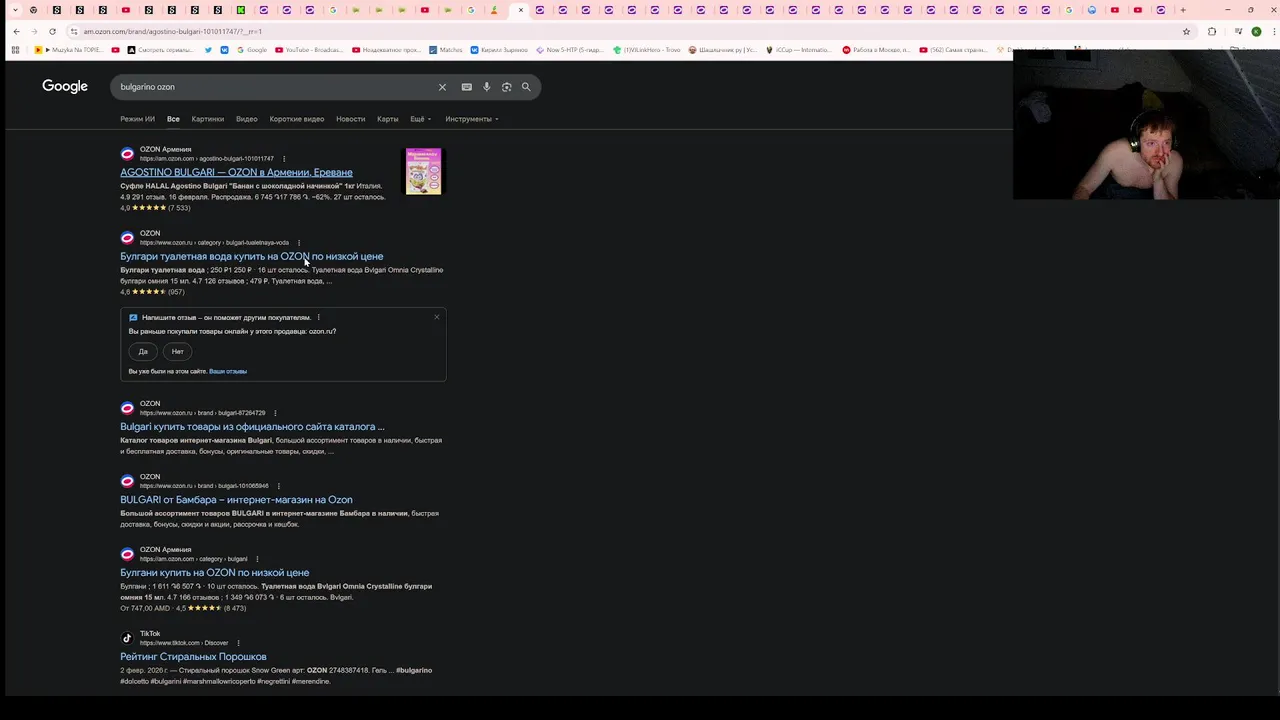This screenshot has height=720, width=1280.
Task: Close the review prompt card
Action: tap(436, 317)
